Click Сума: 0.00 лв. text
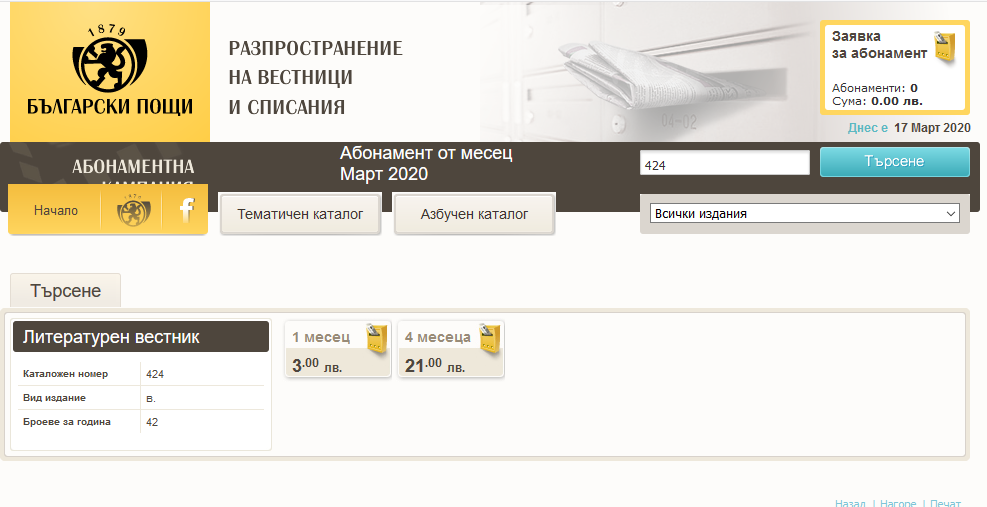 (x=877, y=101)
